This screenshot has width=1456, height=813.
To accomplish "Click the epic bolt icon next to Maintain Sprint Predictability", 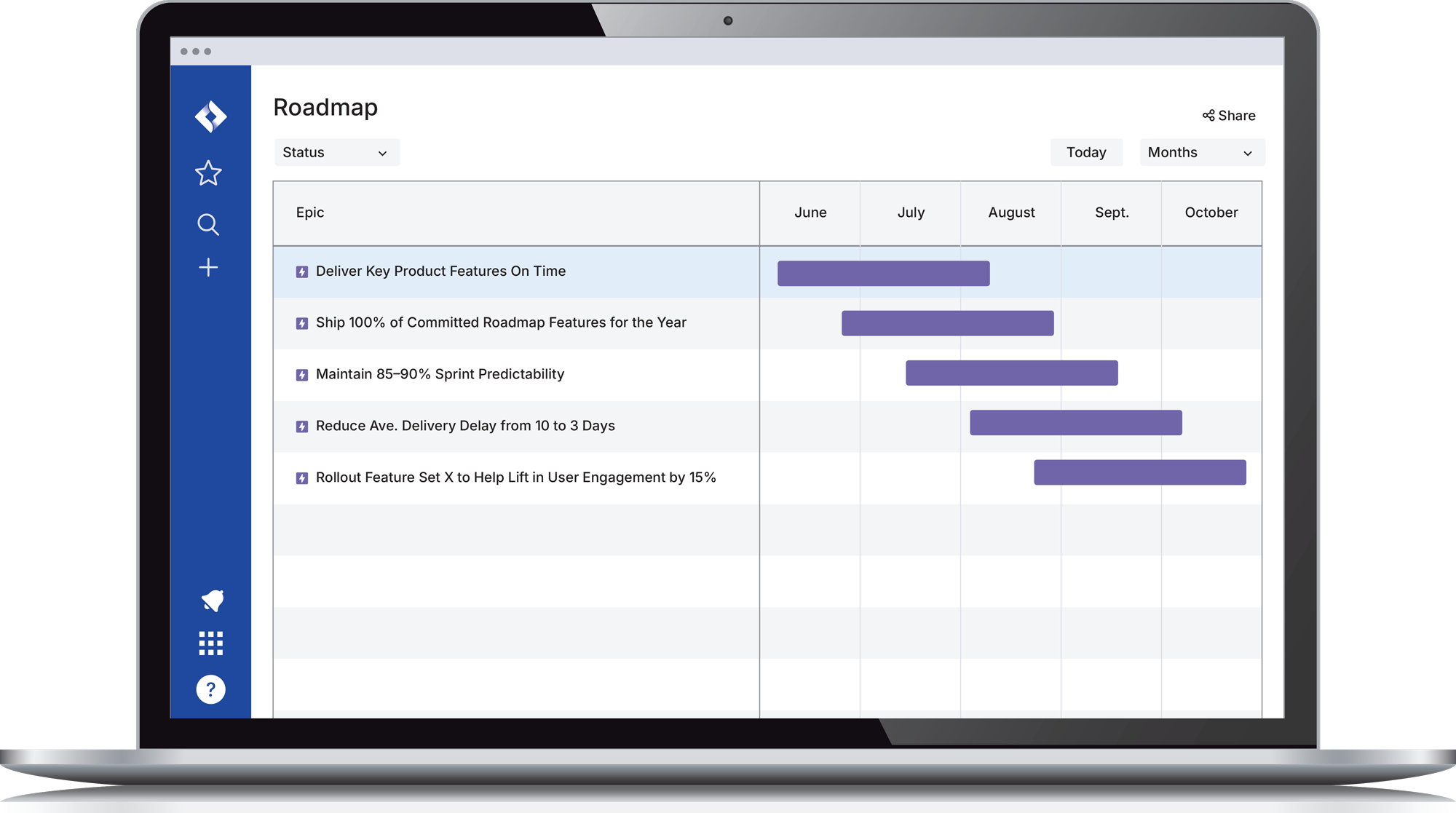I will [301, 375].
